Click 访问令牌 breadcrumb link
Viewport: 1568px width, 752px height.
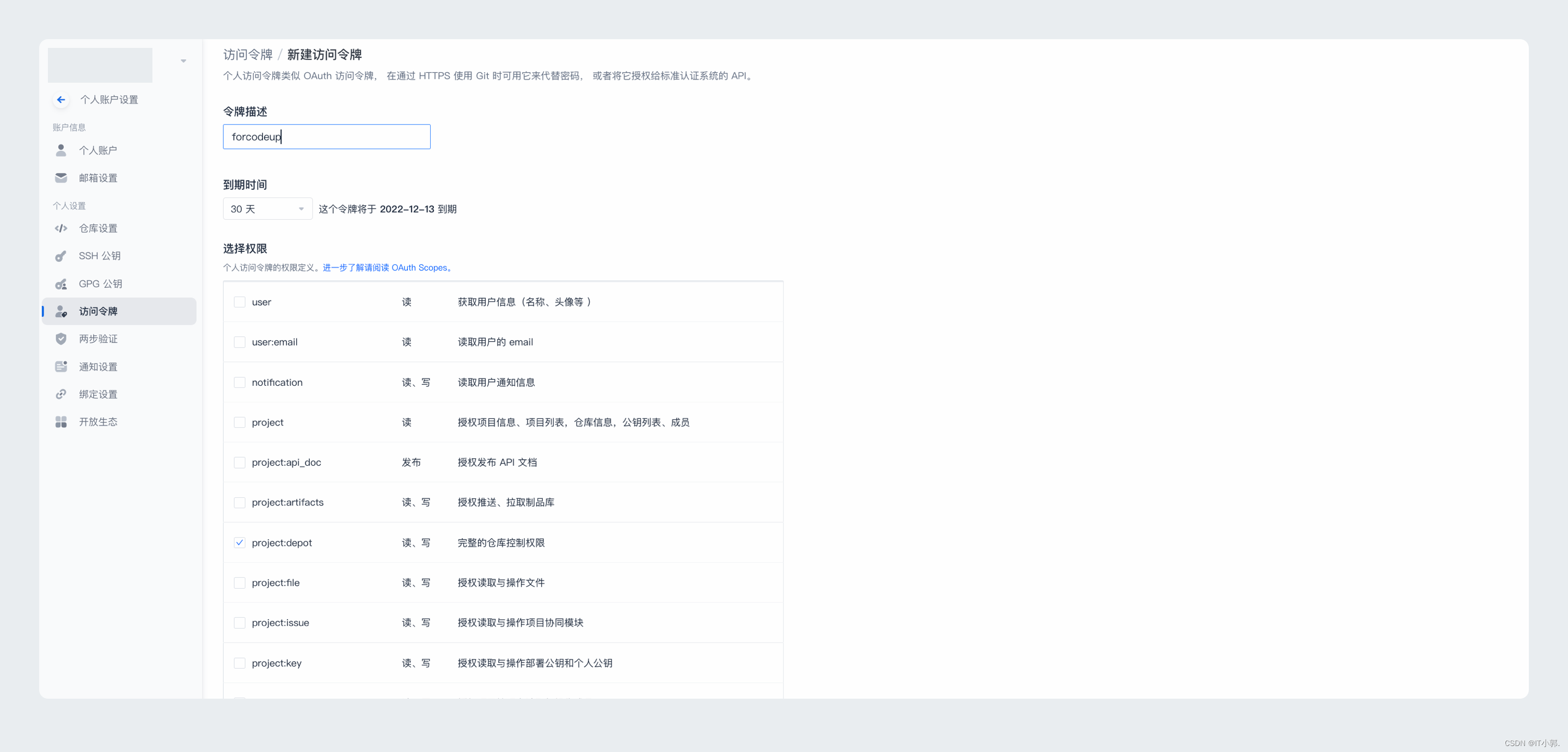[248, 55]
